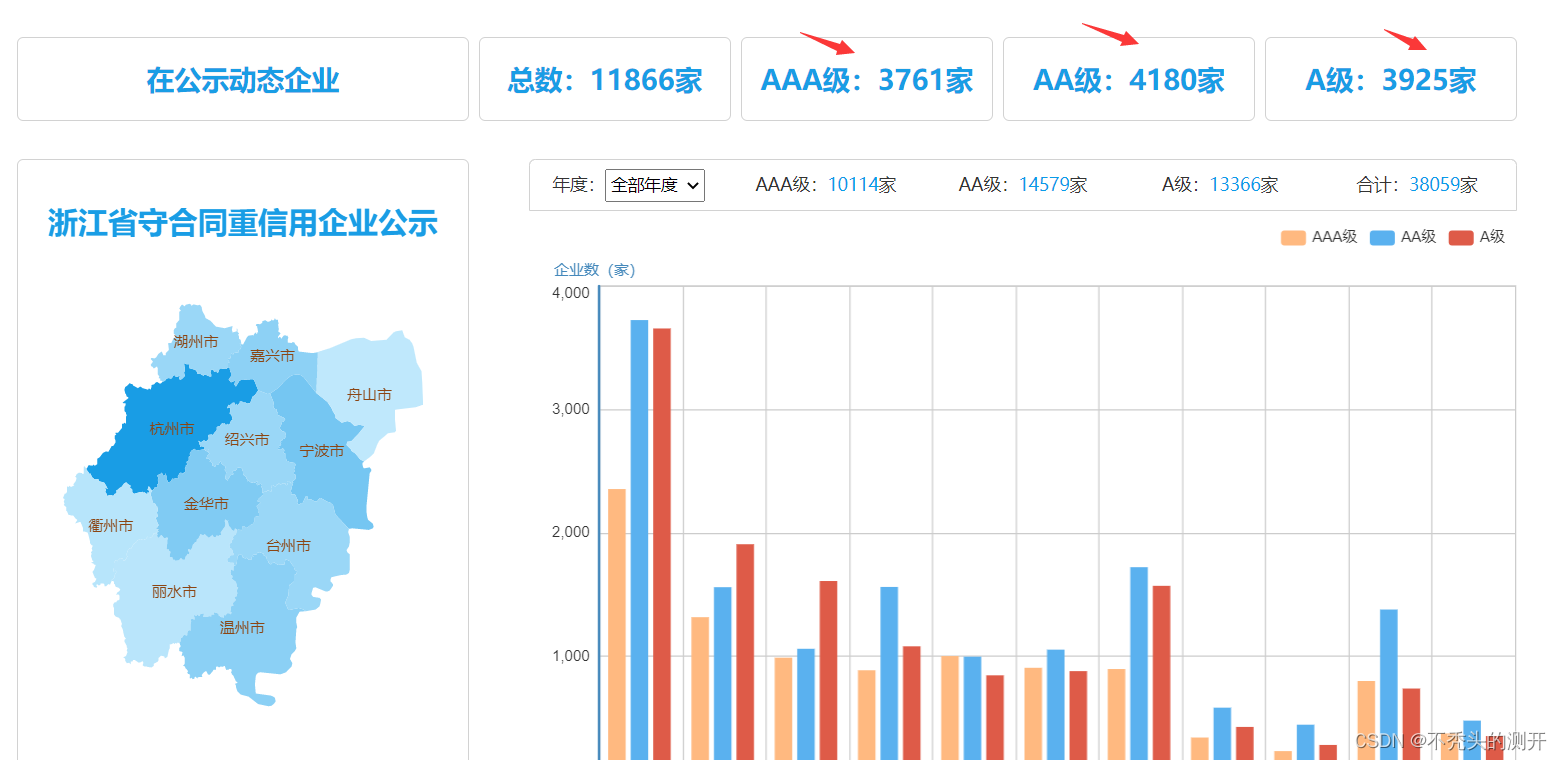Select 舟山市 on the map

pos(369,395)
